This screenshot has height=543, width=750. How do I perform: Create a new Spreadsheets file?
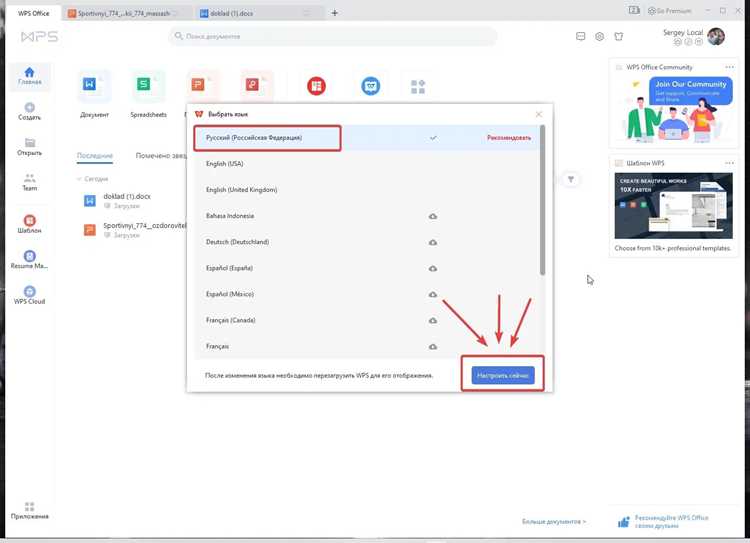point(148,95)
